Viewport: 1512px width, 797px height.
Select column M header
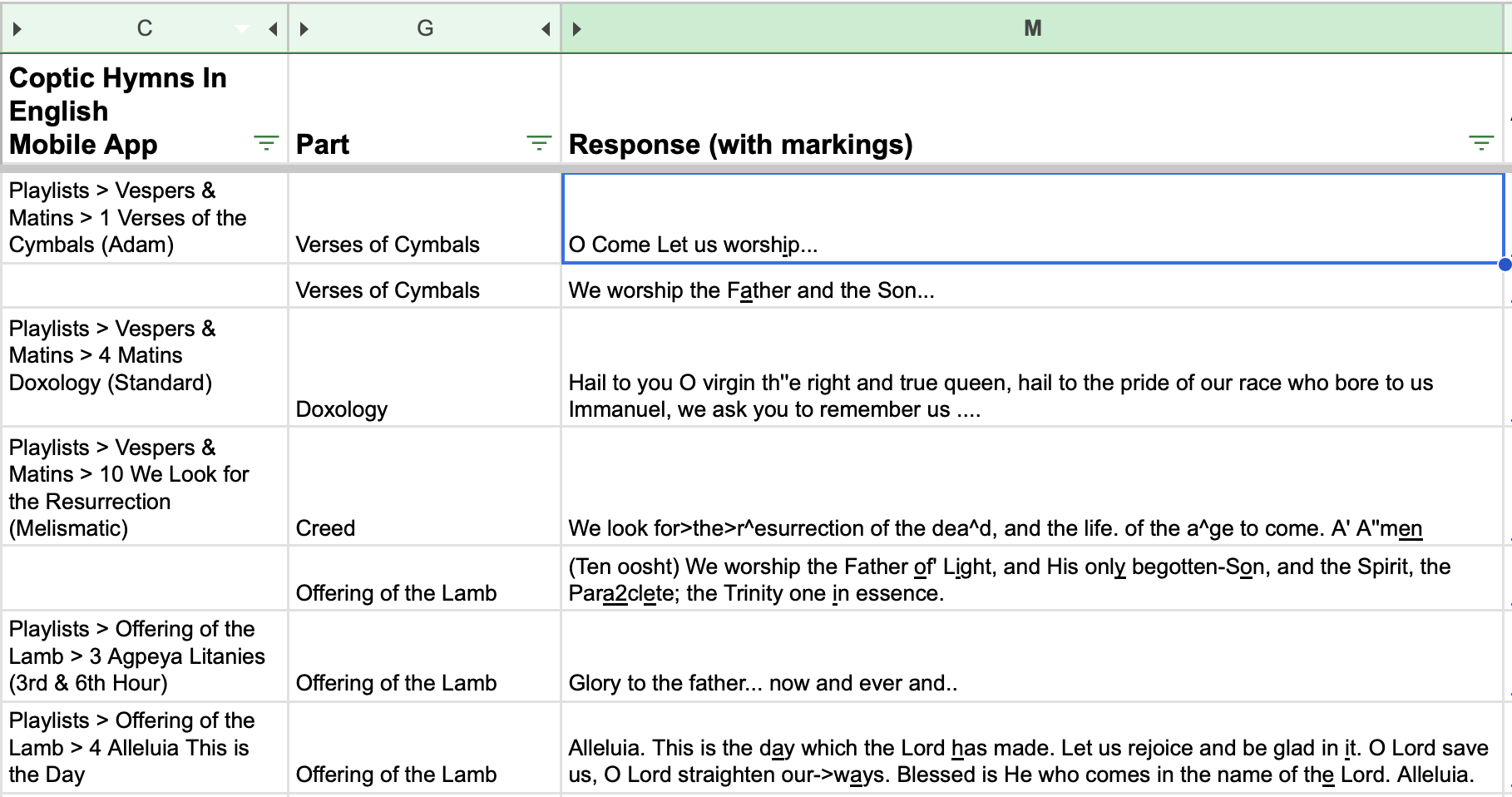(x=1033, y=28)
